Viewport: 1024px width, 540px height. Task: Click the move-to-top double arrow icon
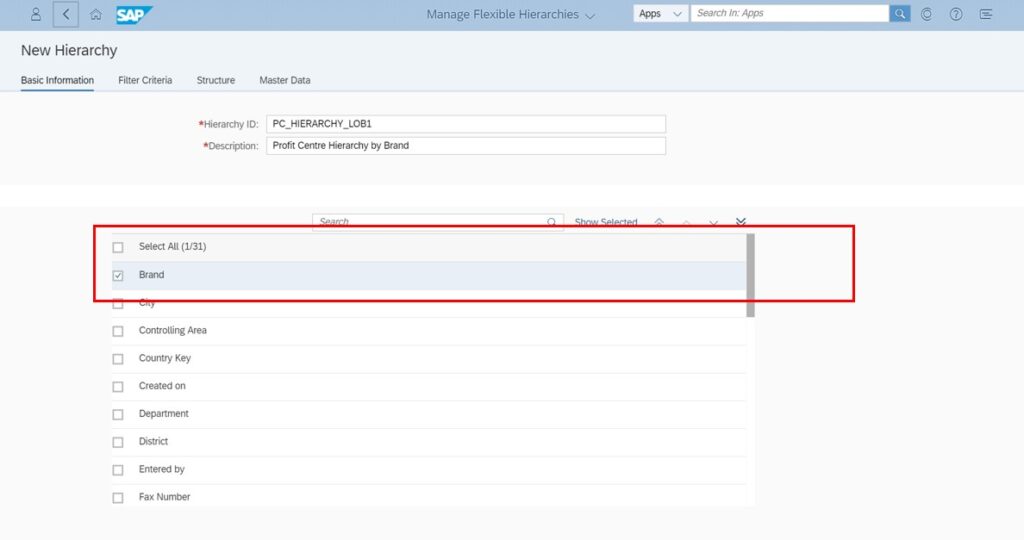(659, 222)
